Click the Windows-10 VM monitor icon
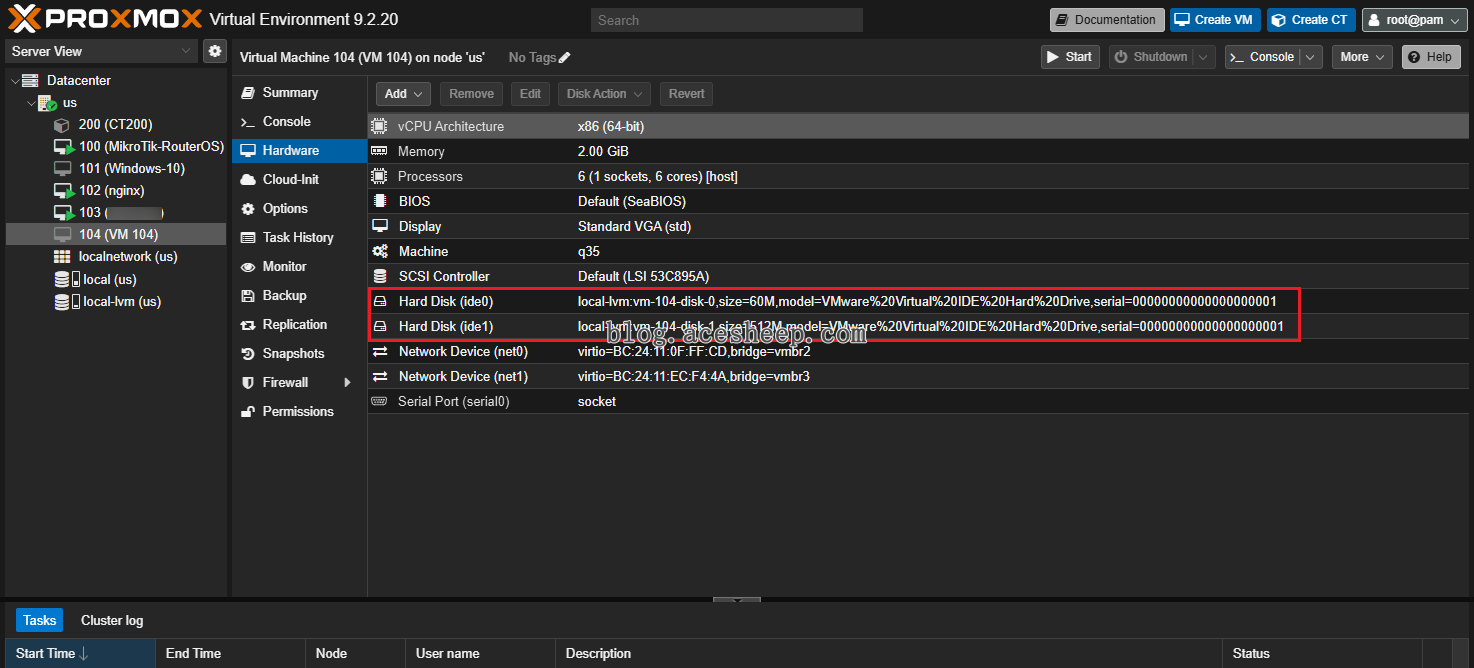Screen dimensions: 1474x668 pos(62,169)
